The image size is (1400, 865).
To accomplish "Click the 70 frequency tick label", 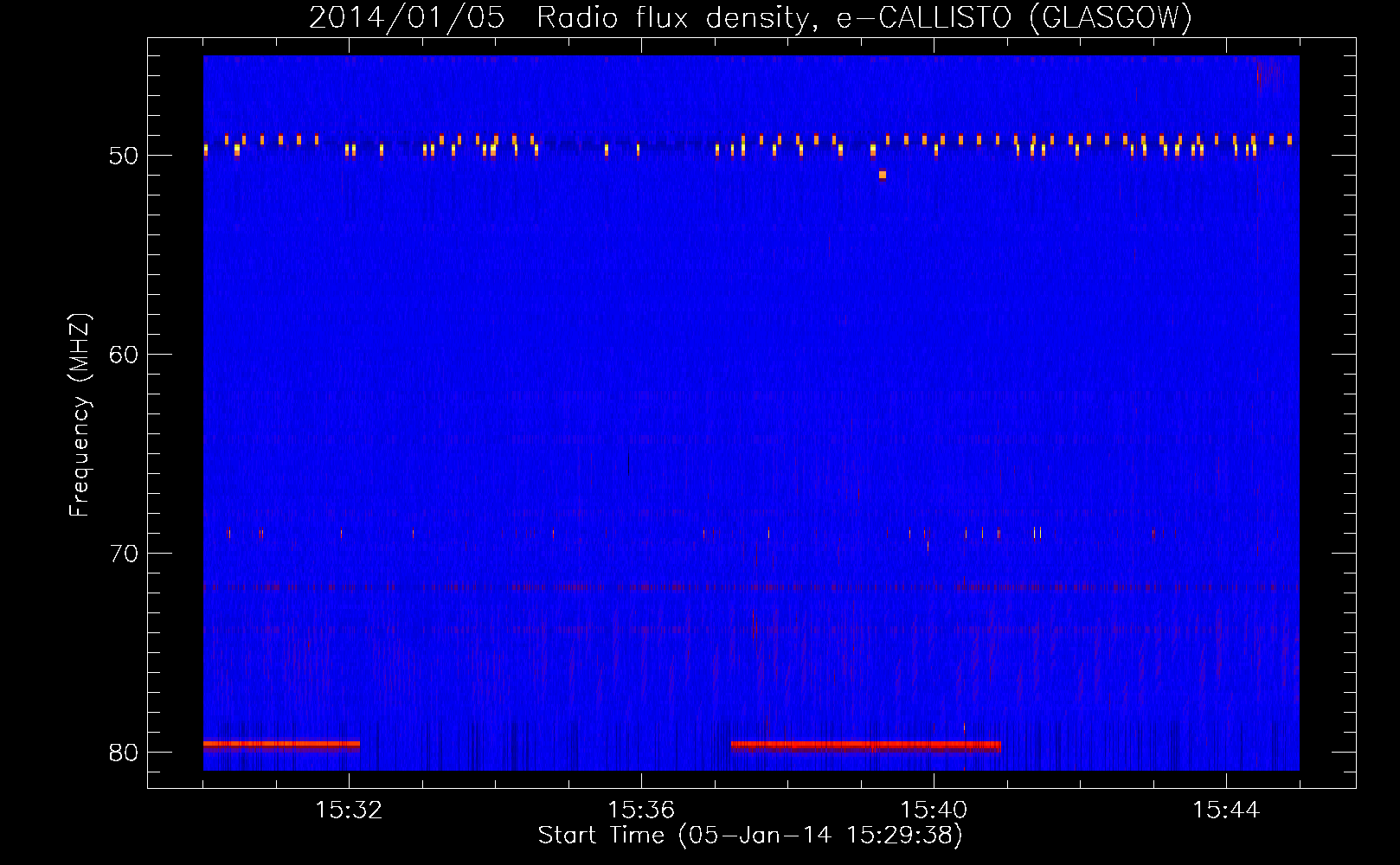I will pyautogui.click(x=124, y=554).
